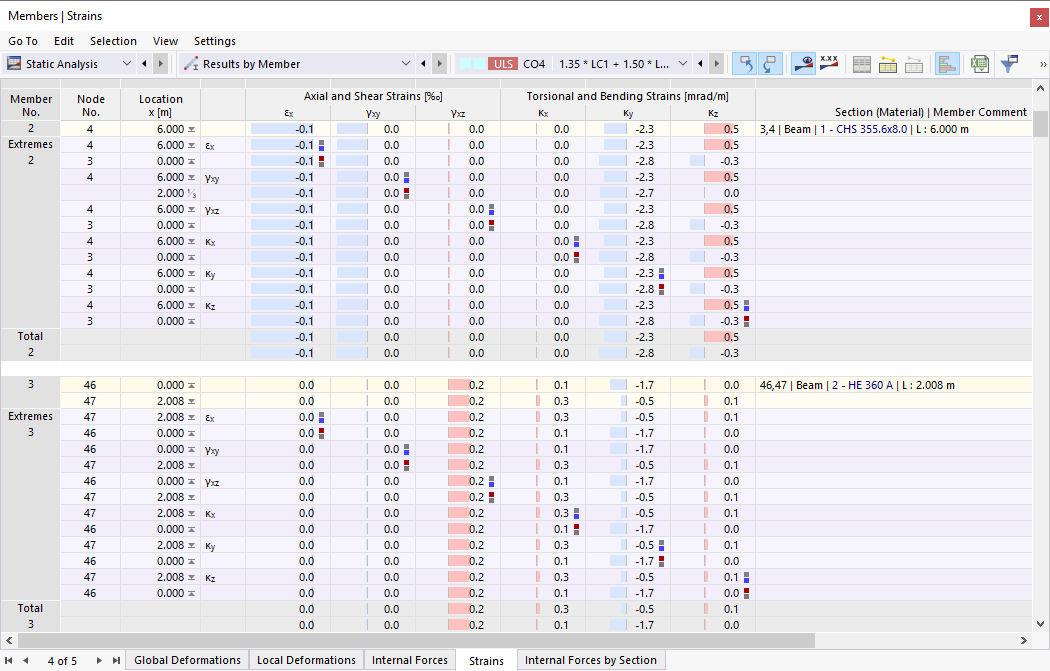This screenshot has height=671, width=1050.
Task: Enable display of result values x.xx
Action: 828,63
